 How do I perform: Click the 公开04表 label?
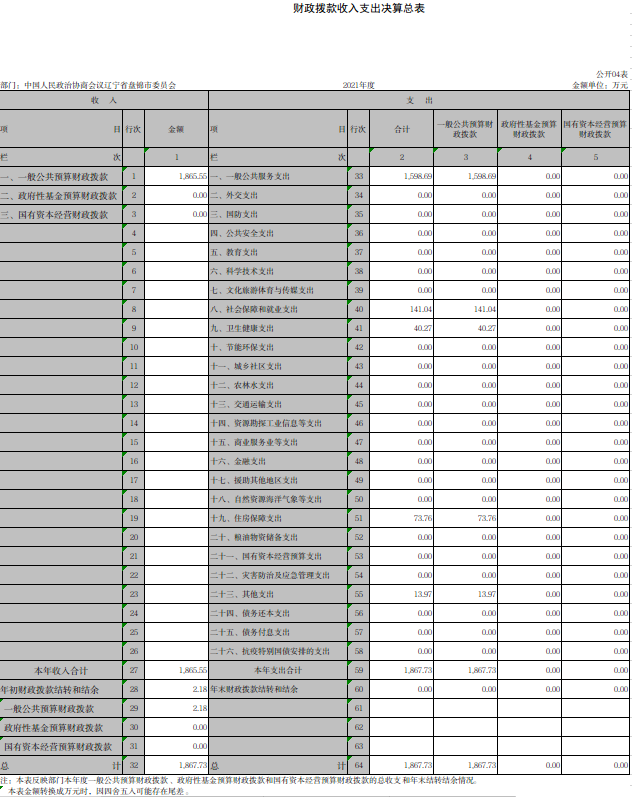pos(612,74)
